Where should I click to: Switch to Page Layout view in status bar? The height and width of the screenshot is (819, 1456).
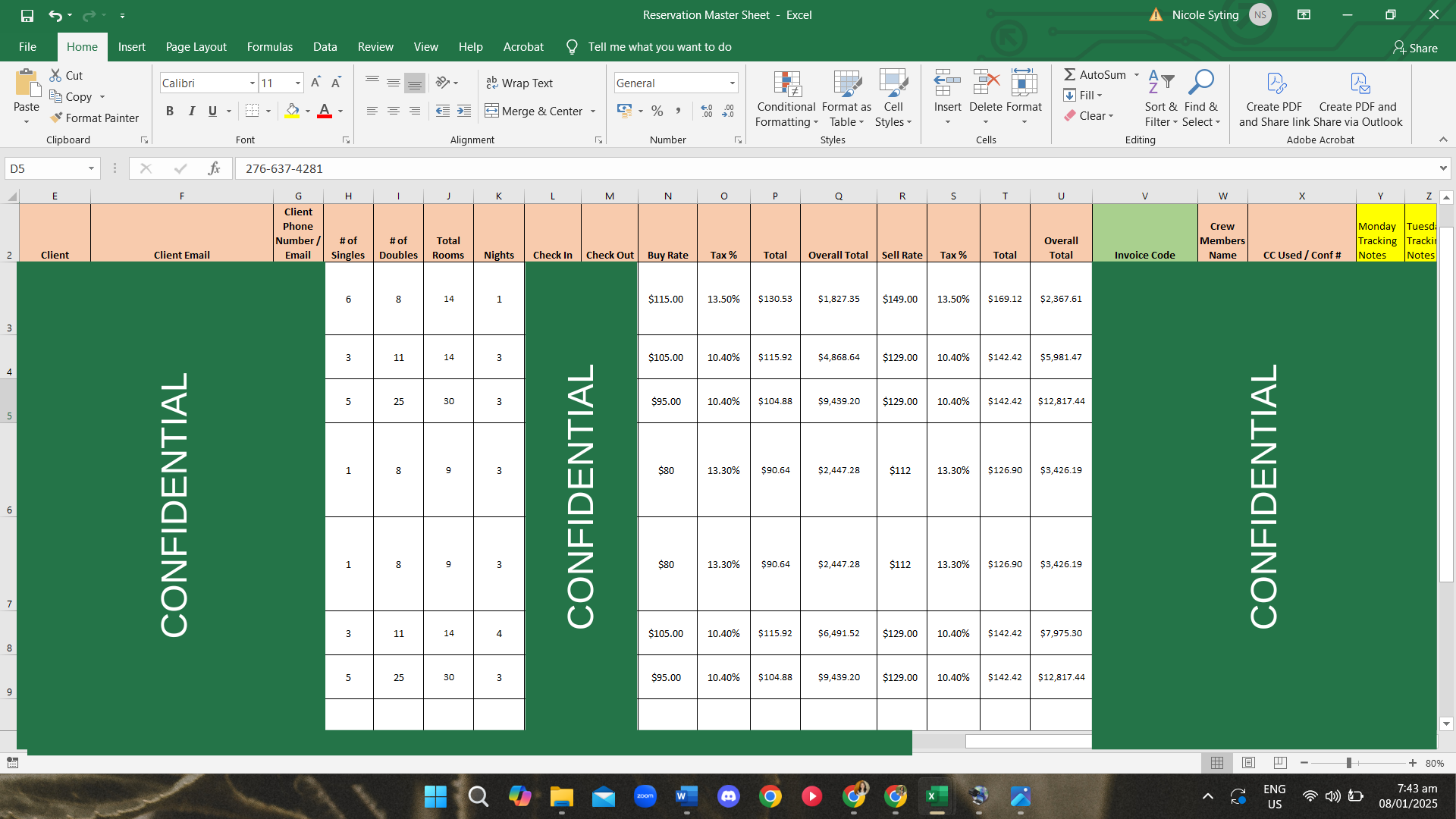1248,763
